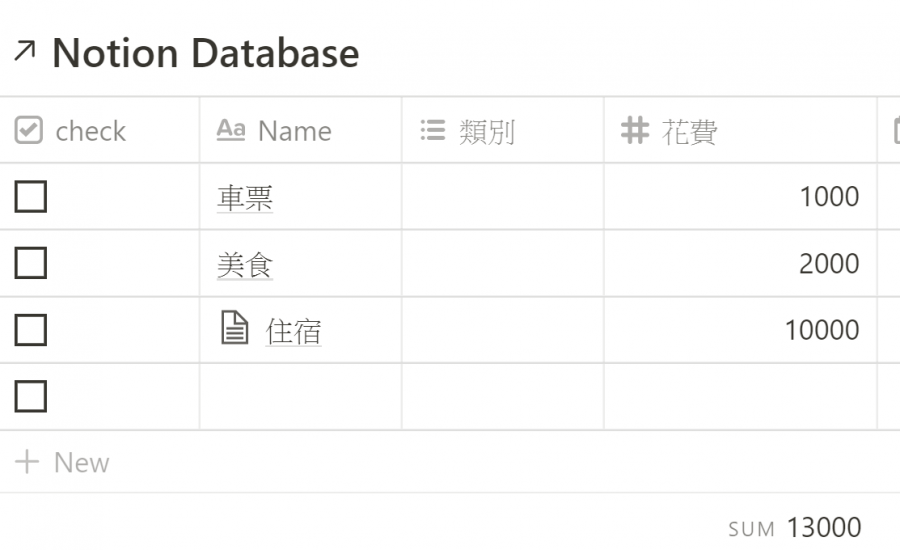The height and width of the screenshot is (550, 900).
Task: Tick the checkbox for 住宿 row
Action: (30, 330)
